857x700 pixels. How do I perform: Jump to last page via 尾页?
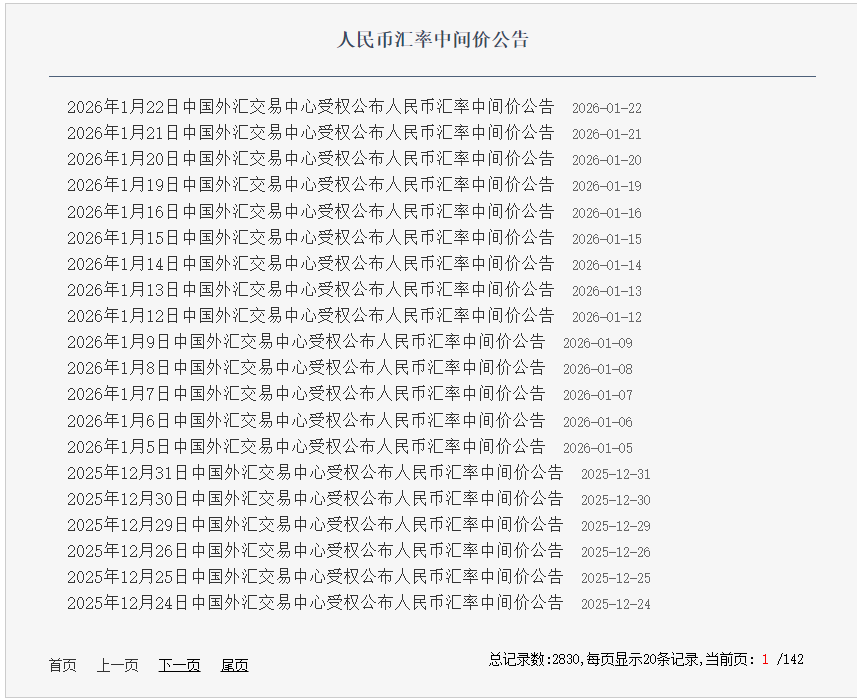(234, 665)
